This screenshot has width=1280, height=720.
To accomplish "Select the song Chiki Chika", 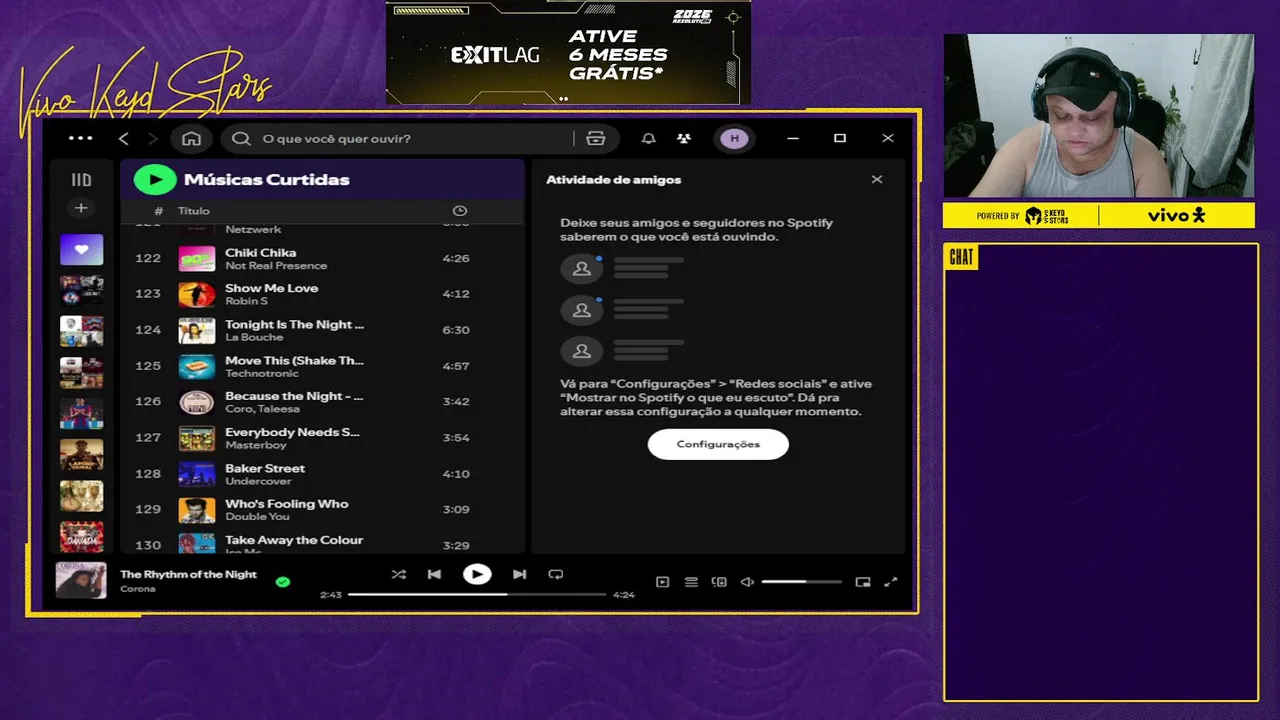I will click(260, 253).
